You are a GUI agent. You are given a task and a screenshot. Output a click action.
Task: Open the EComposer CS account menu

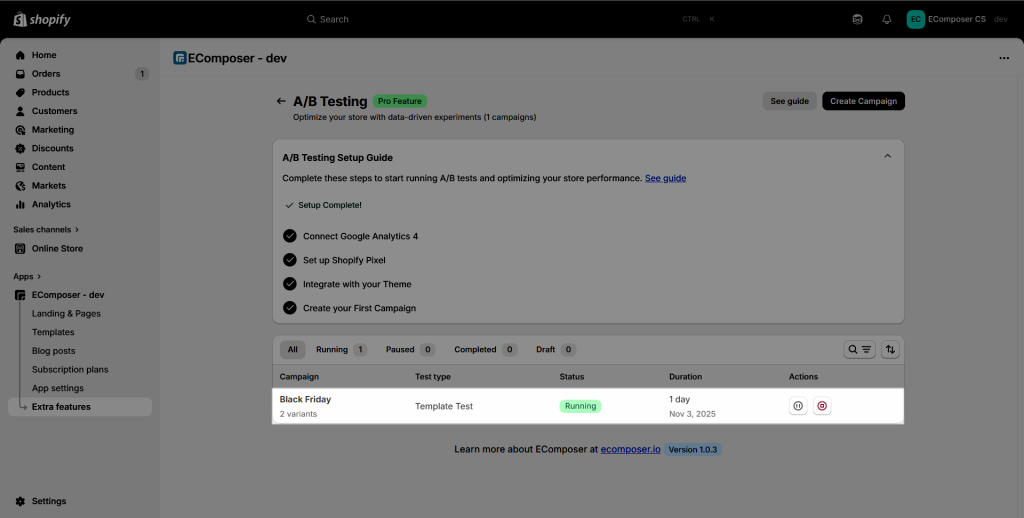click(955, 19)
